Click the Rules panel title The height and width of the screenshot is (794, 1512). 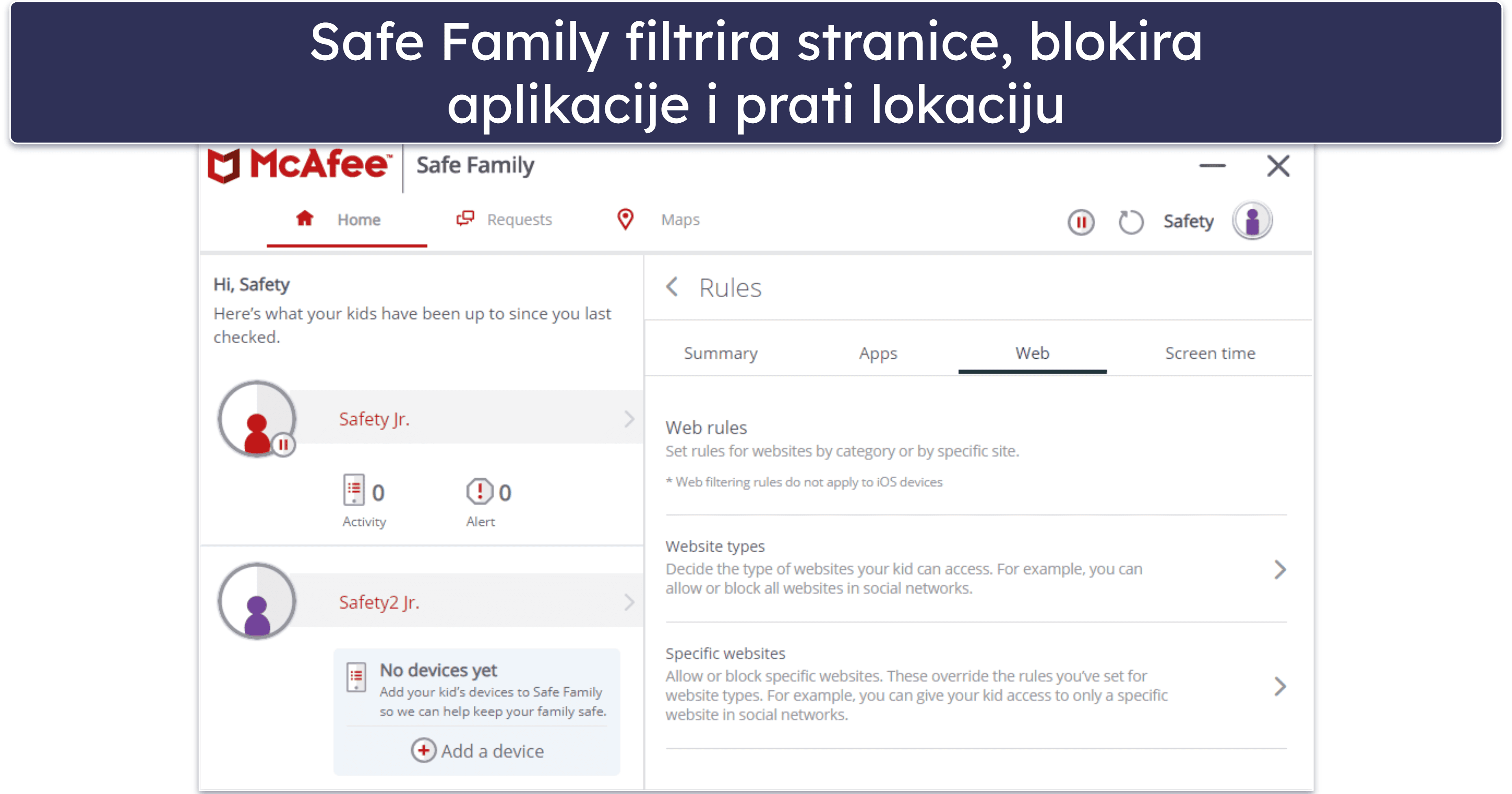730,288
